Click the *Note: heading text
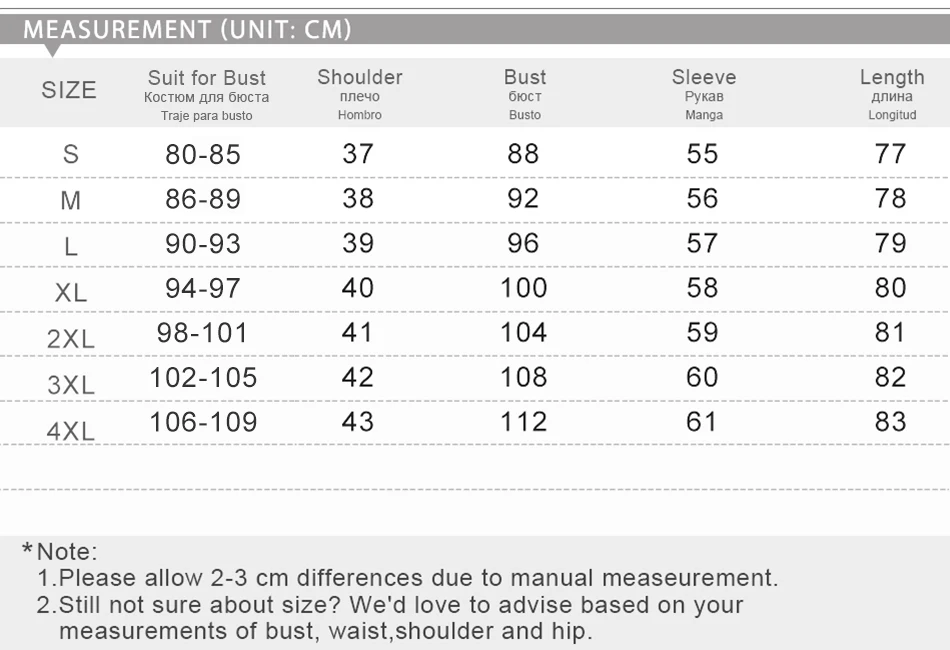 (x=60, y=551)
